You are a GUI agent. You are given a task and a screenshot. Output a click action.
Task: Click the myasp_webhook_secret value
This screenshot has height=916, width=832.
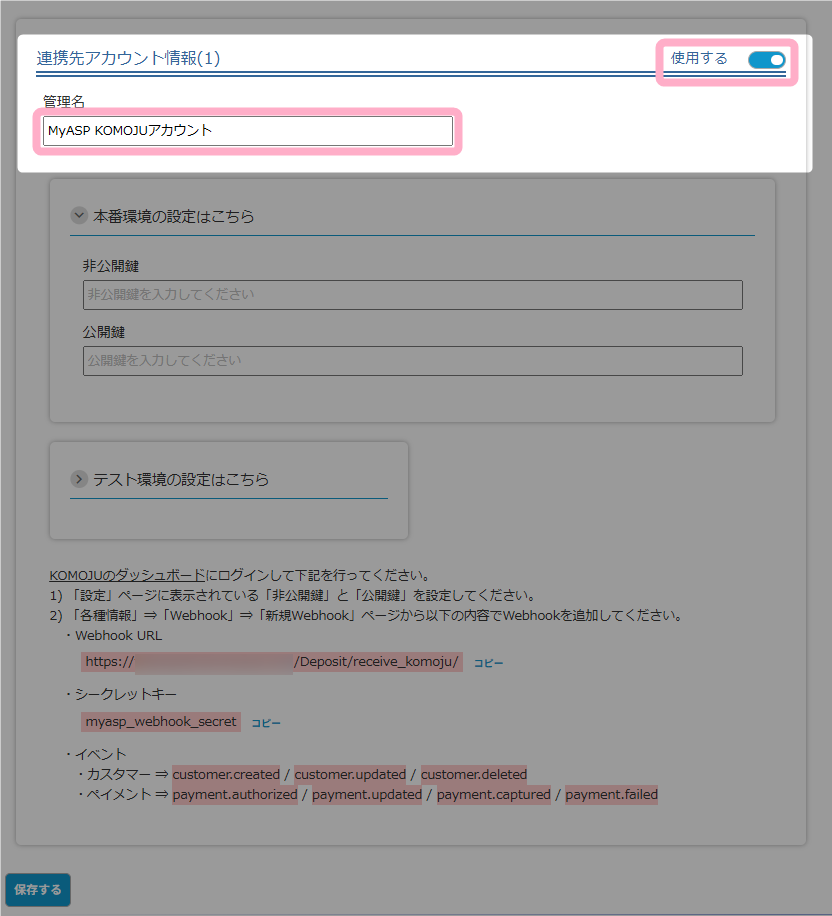(x=161, y=722)
